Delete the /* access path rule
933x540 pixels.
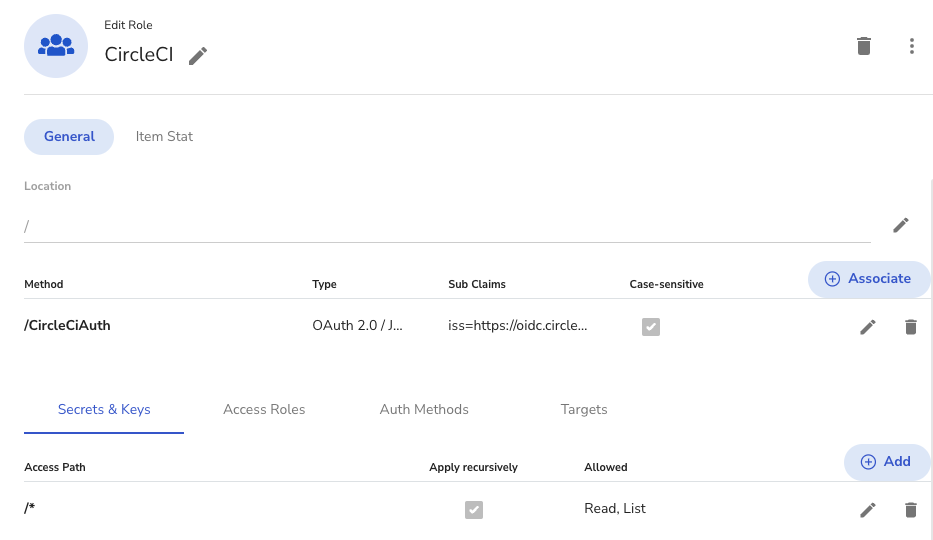coord(910,510)
